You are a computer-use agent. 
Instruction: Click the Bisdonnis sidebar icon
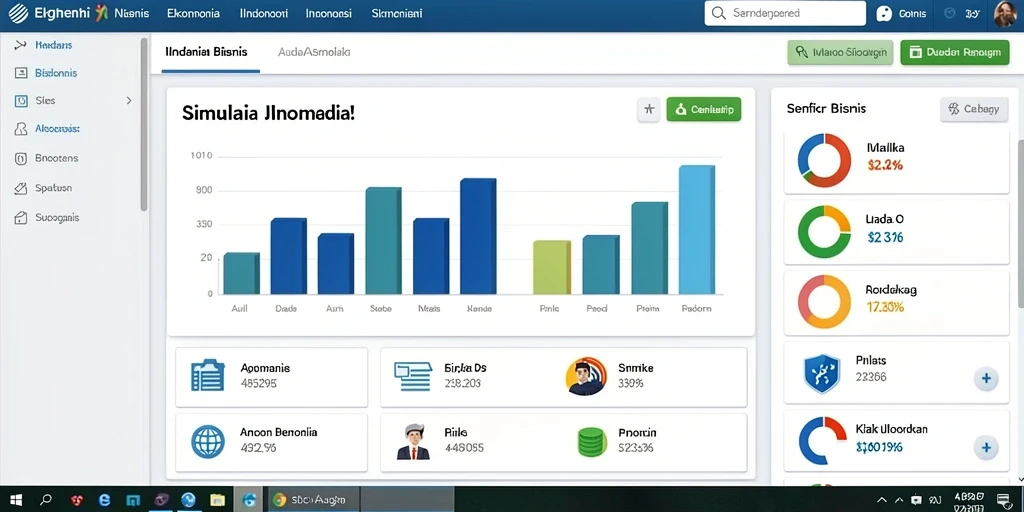pos(21,73)
